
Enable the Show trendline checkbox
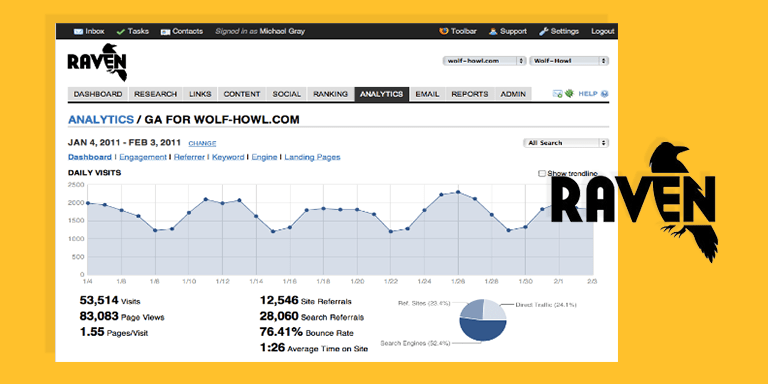coord(542,173)
